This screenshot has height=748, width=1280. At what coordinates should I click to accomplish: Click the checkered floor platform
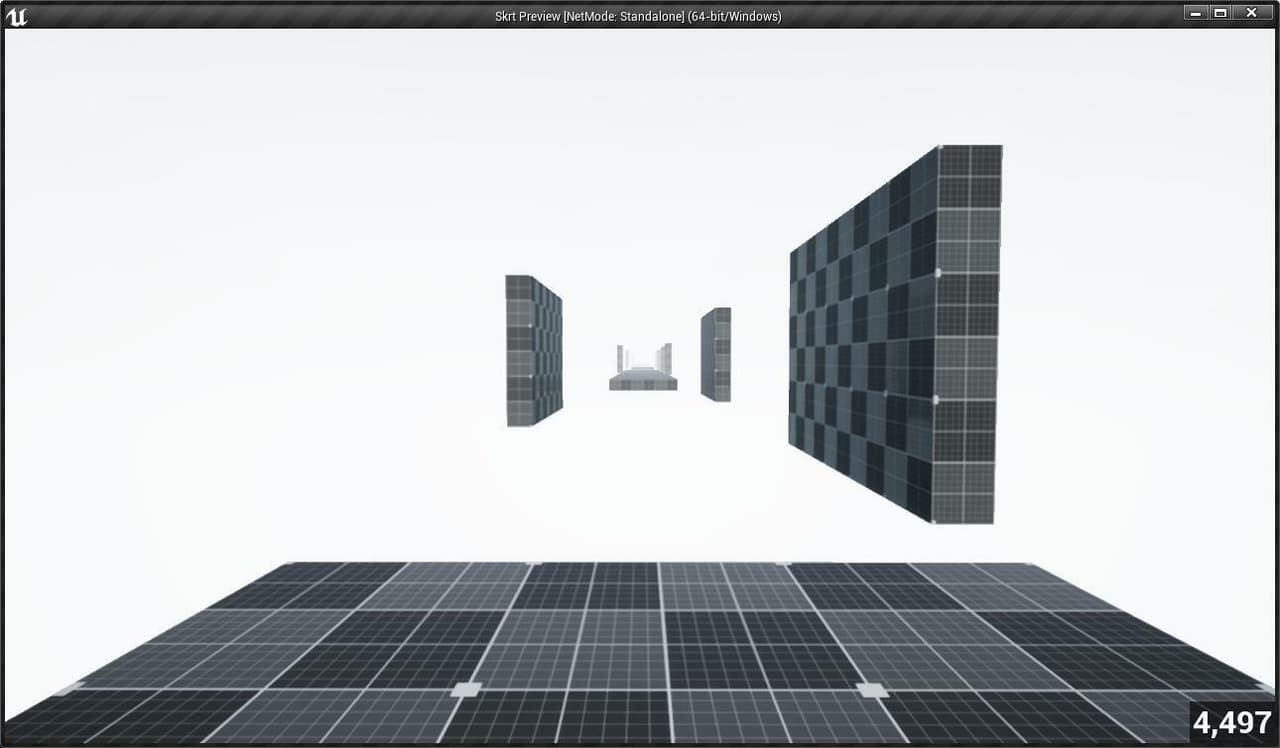click(x=640, y=652)
